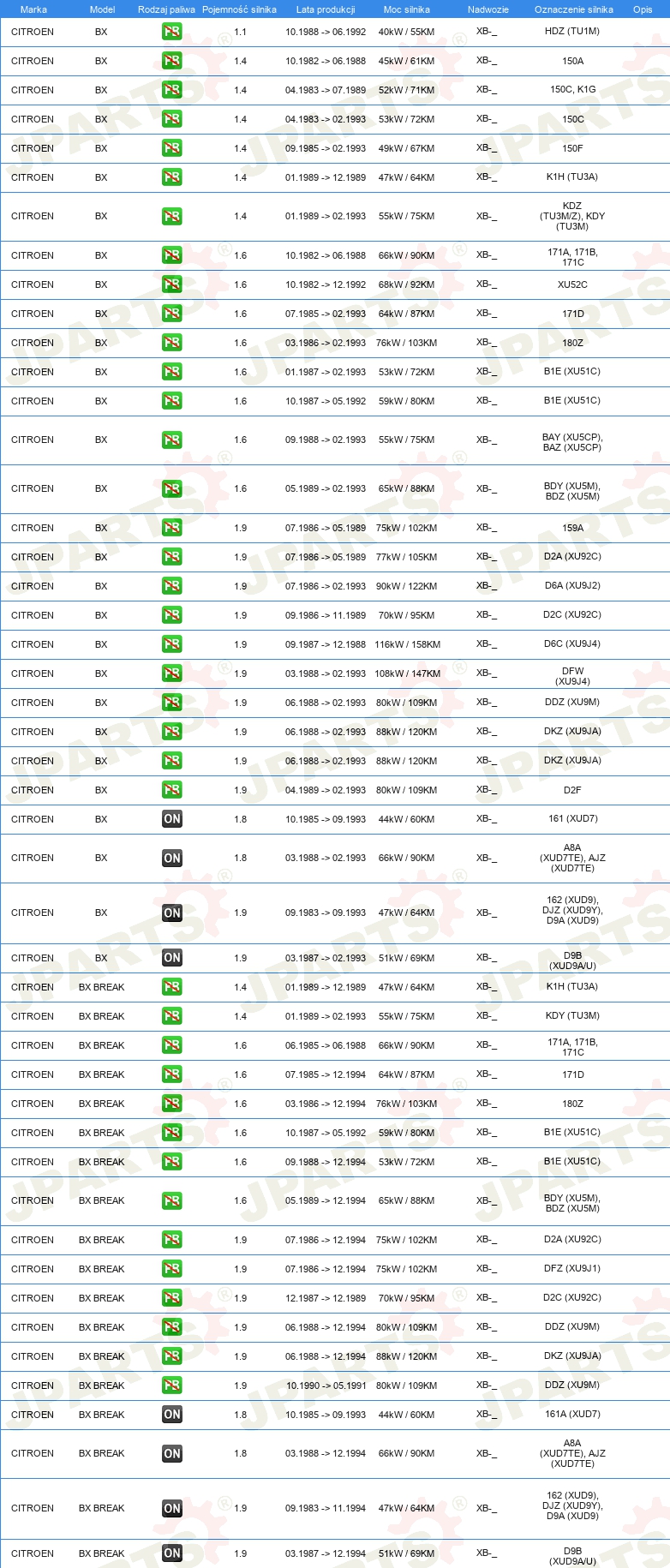Screen dimensions: 670x1568
Task: Click diesel ON icon in BX 51kW / 69KM row
Action: tap(172, 958)
